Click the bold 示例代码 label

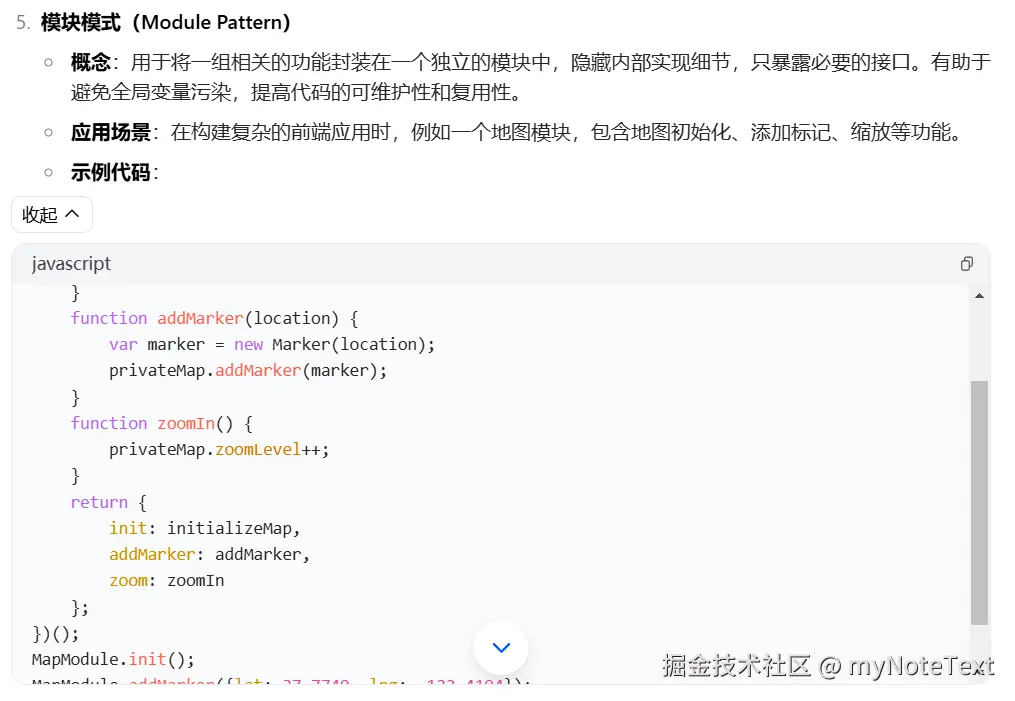(x=110, y=172)
